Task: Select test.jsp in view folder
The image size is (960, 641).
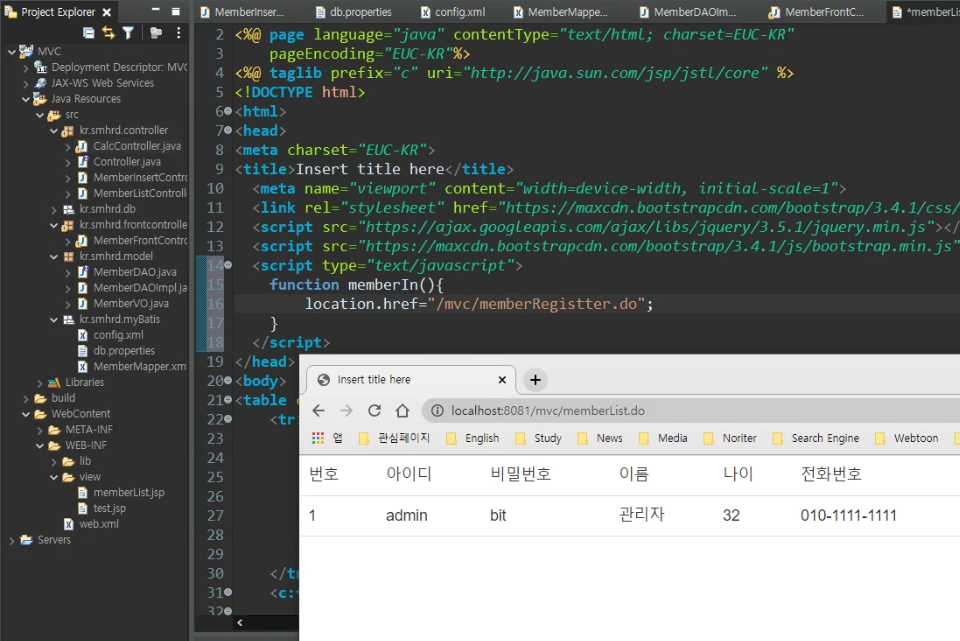Action: [109, 508]
